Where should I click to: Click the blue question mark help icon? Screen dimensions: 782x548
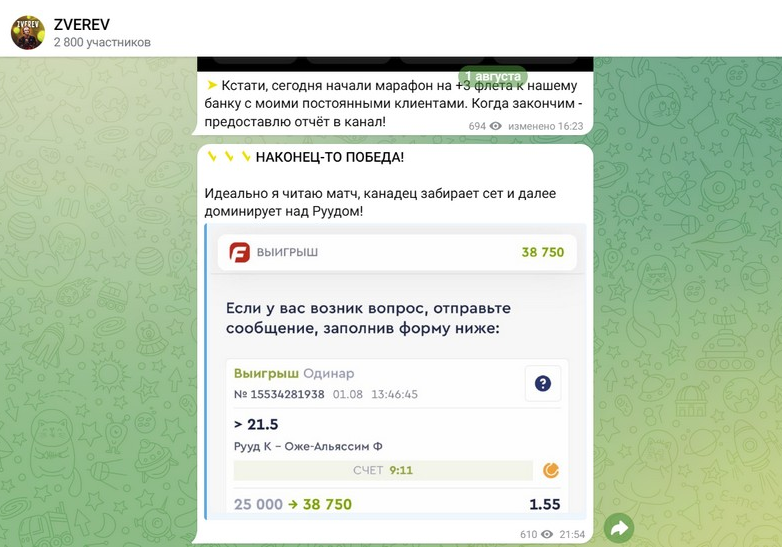coord(543,383)
